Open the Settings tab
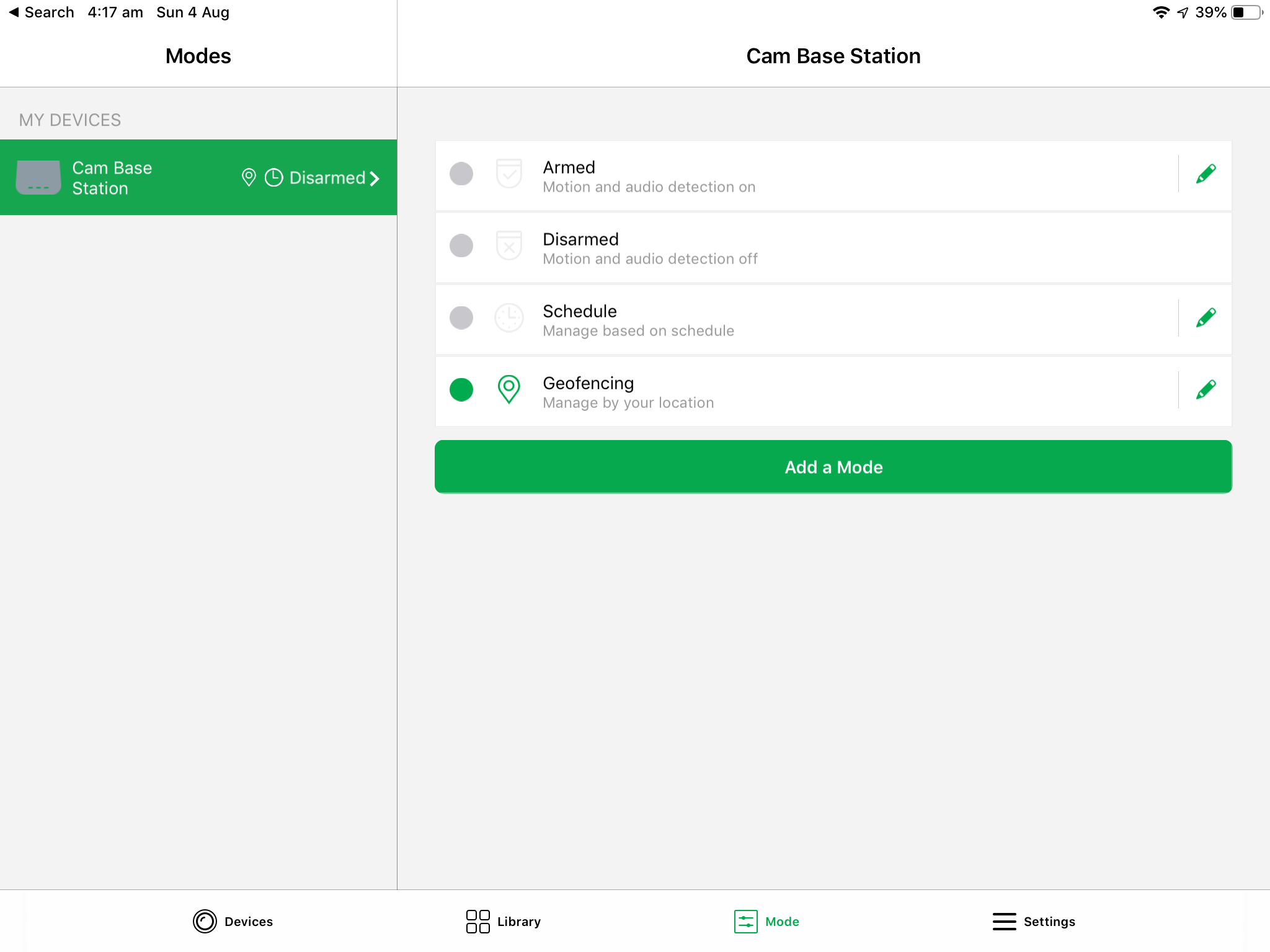Viewport: 1270px width, 952px height. (x=1034, y=921)
